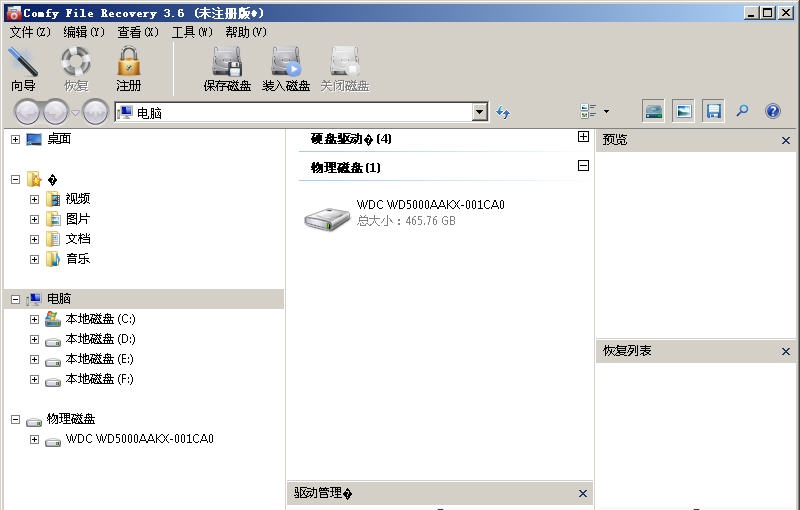Collapse the starred favorites tree node

tap(15, 180)
